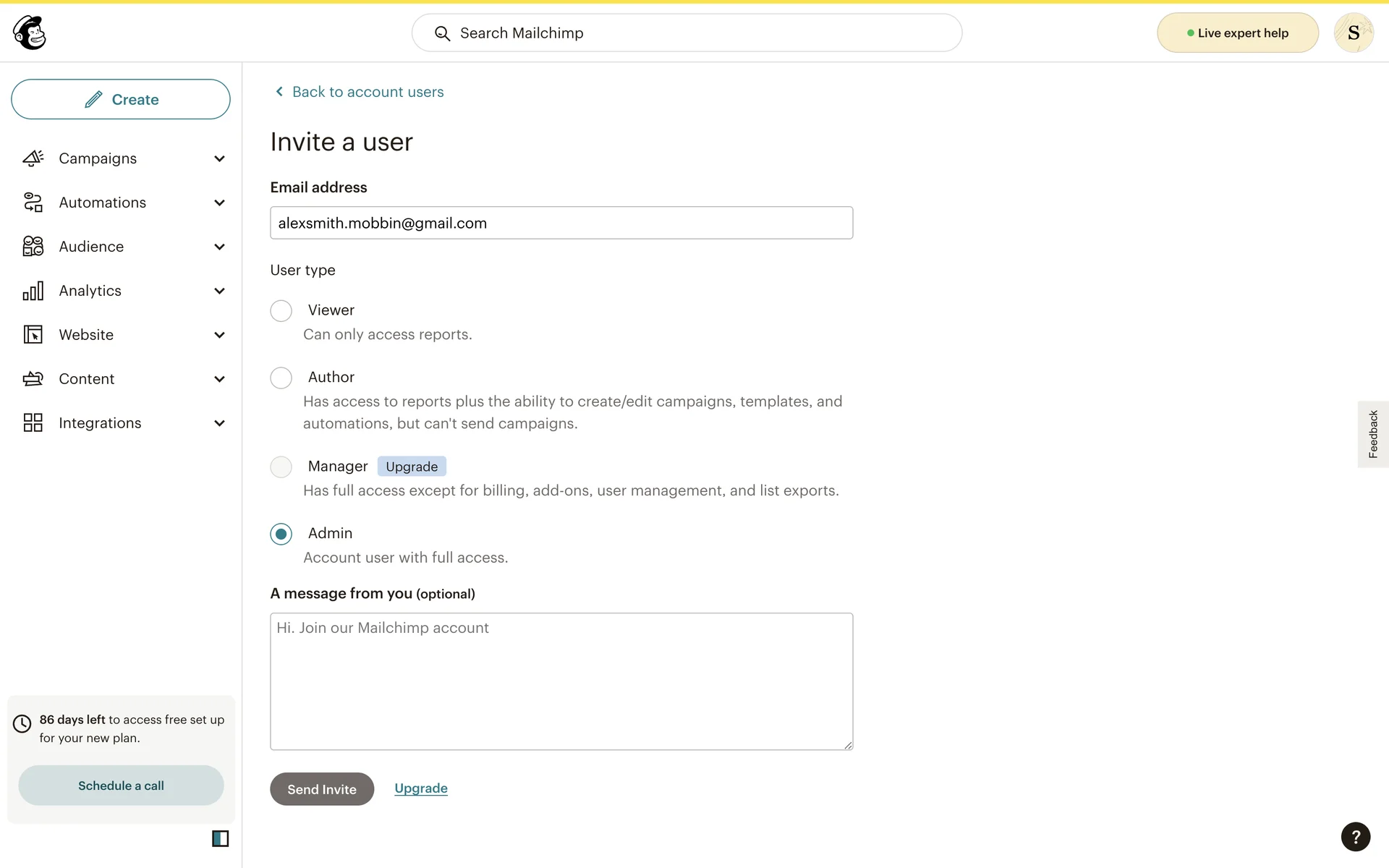Select the Author user type
Viewport: 1389px width, 868px height.
click(x=281, y=378)
